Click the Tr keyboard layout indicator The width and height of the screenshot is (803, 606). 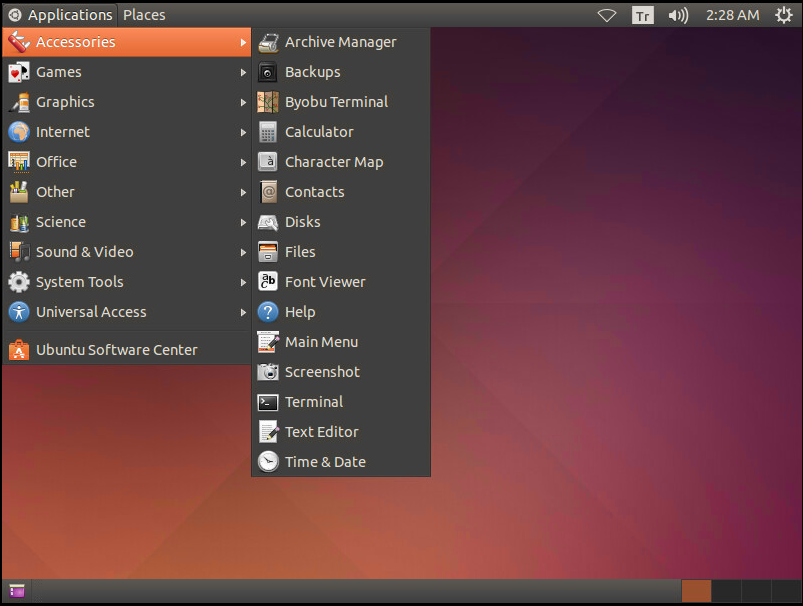pyautogui.click(x=643, y=15)
